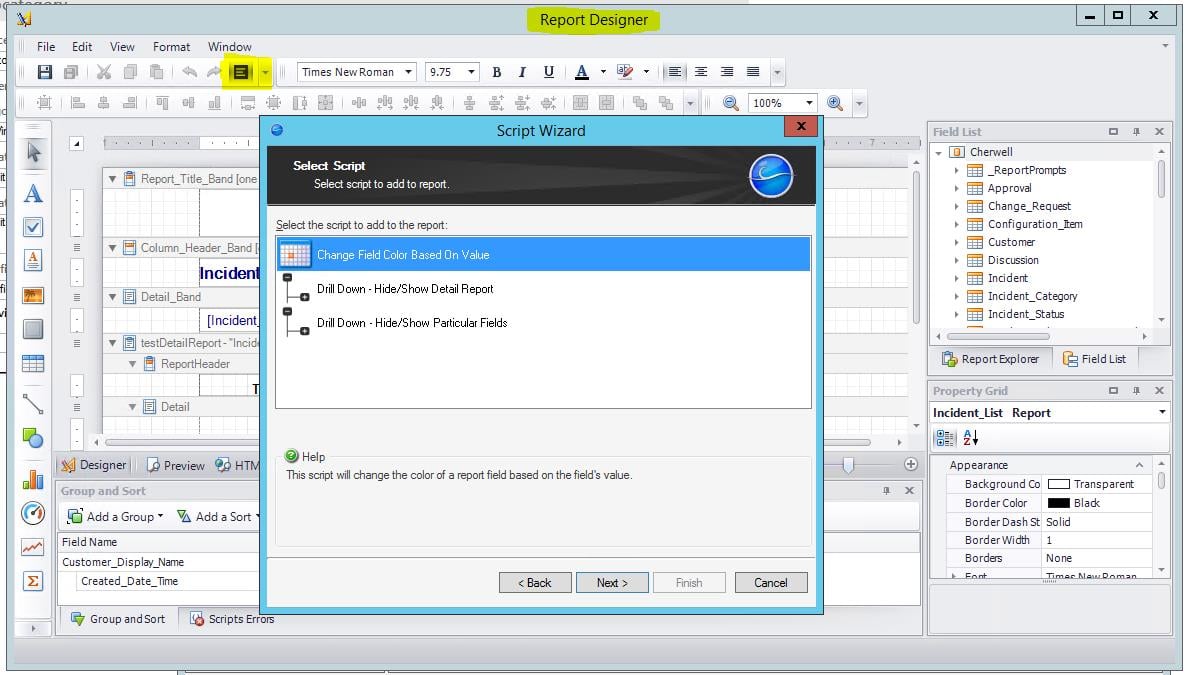Open the 100% zoom level dropdown
The height and width of the screenshot is (675, 1190).
pos(809,103)
